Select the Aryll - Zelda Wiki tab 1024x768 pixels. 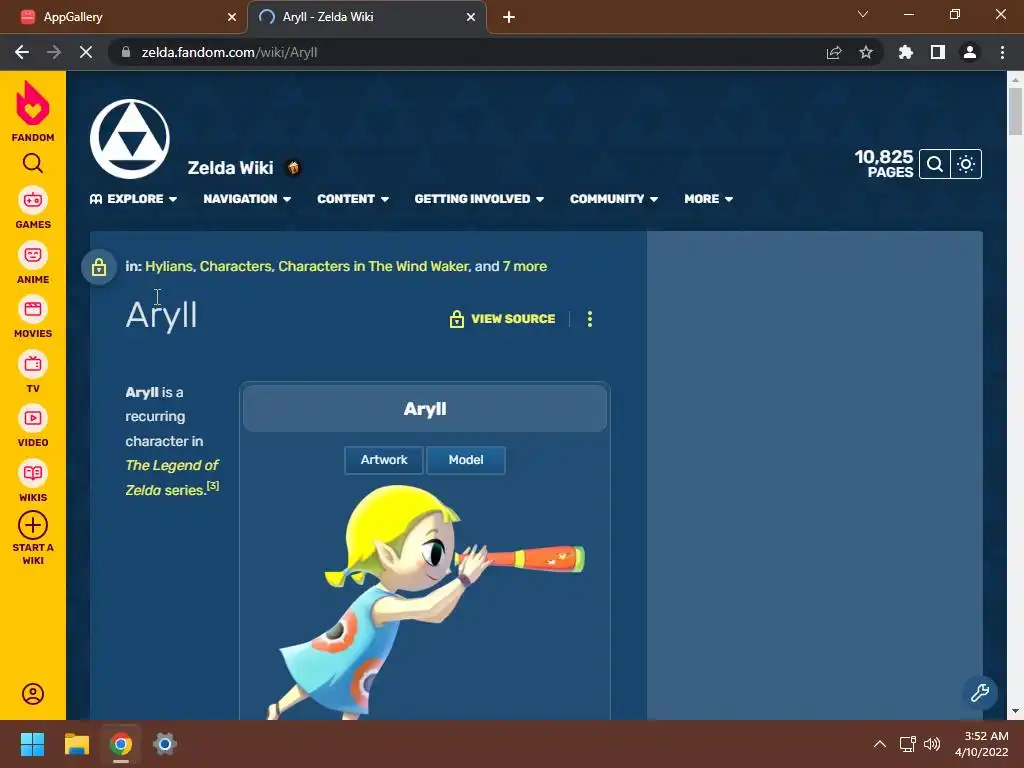click(x=366, y=17)
